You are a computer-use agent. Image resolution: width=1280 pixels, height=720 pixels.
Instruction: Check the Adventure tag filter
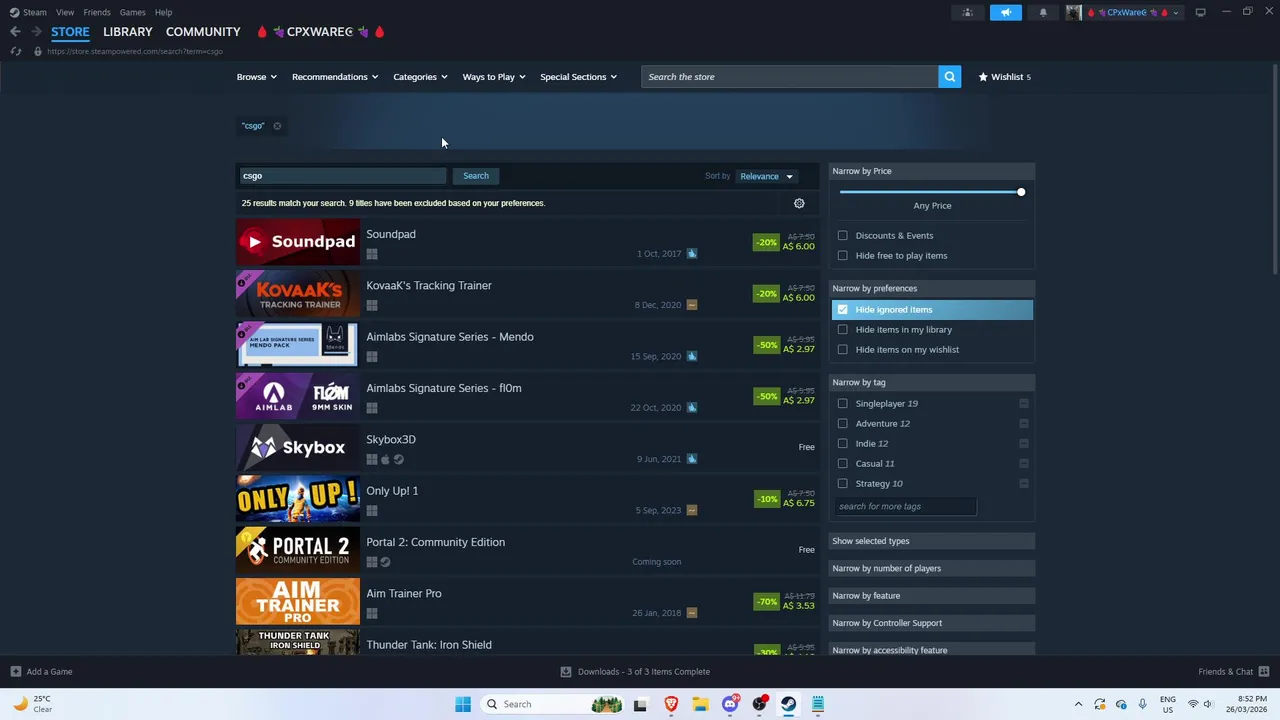[843, 424]
